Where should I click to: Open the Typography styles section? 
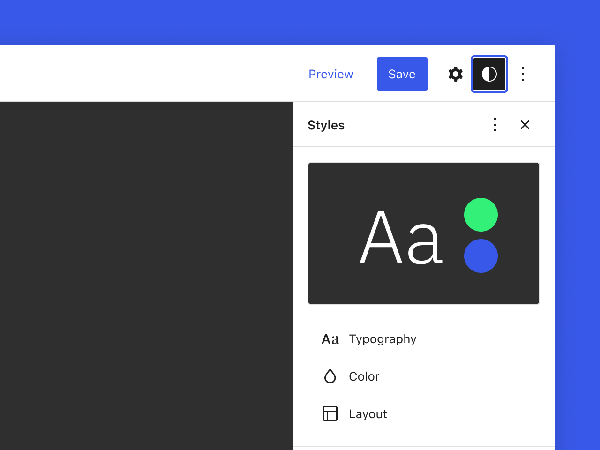(383, 339)
